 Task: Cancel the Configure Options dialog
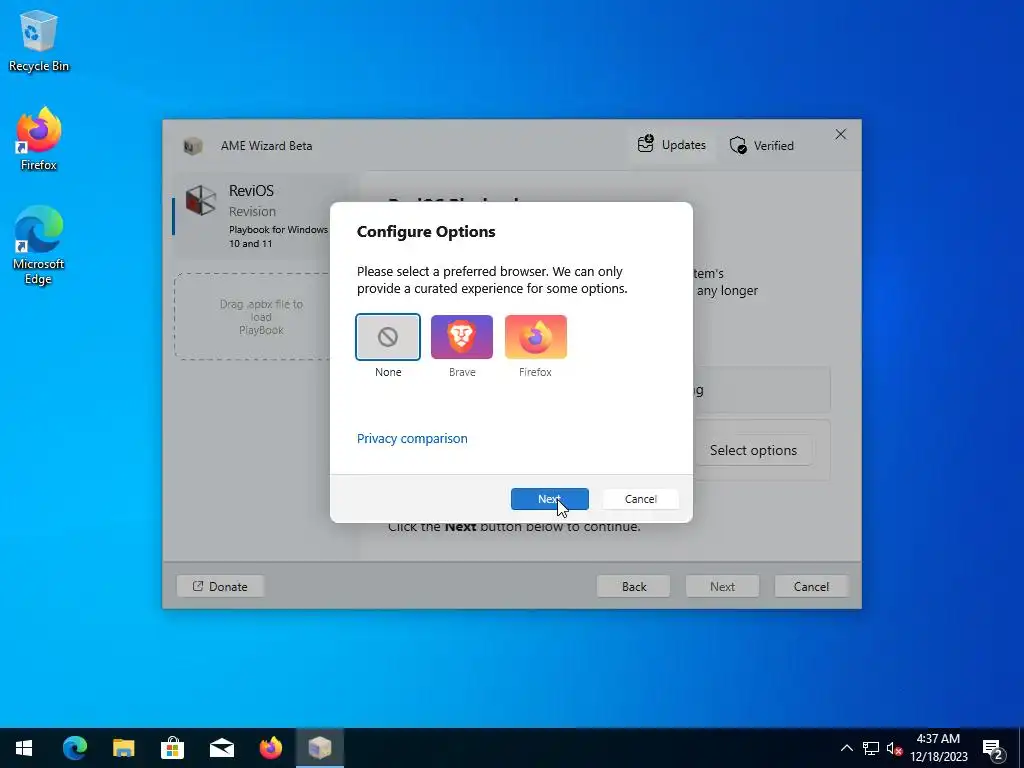[641, 499]
